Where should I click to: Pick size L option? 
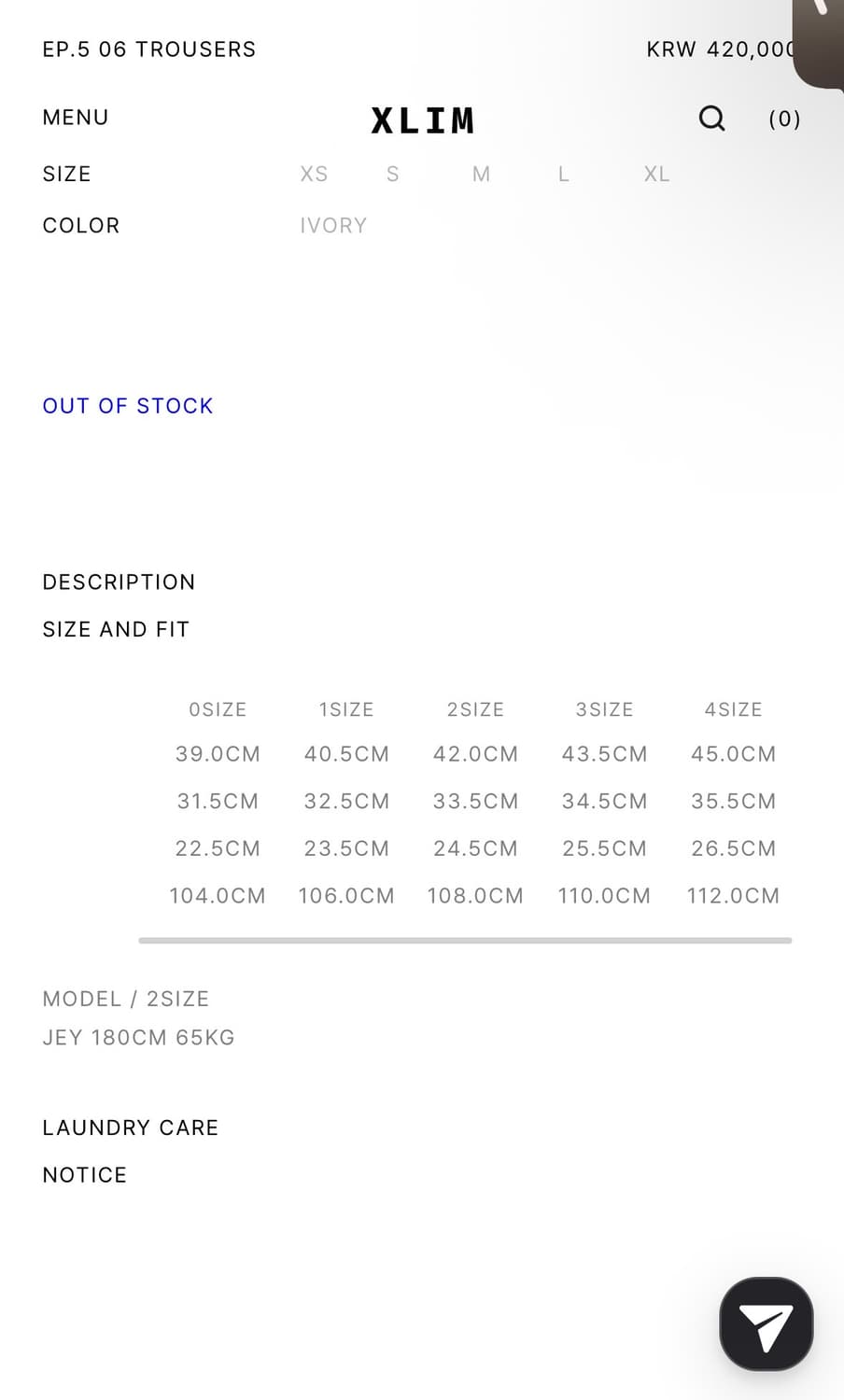(563, 175)
